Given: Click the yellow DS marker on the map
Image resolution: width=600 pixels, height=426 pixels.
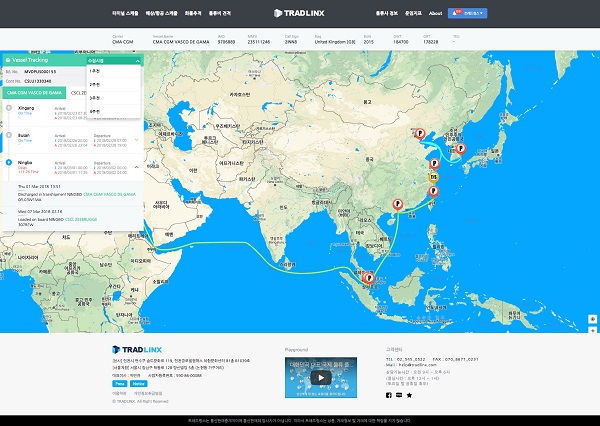Looking at the screenshot, I should point(433,177).
